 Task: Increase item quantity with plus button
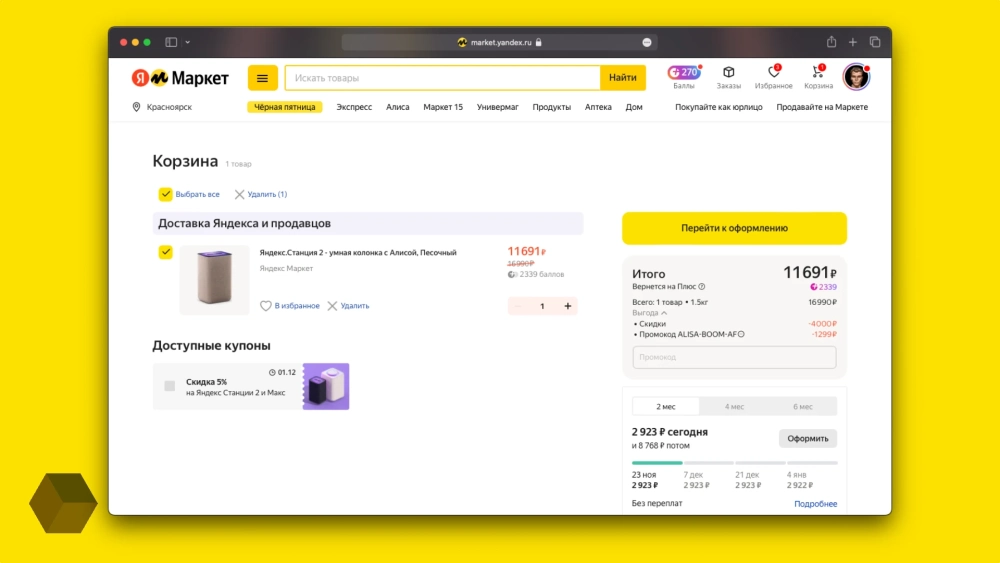click(568, 306)
